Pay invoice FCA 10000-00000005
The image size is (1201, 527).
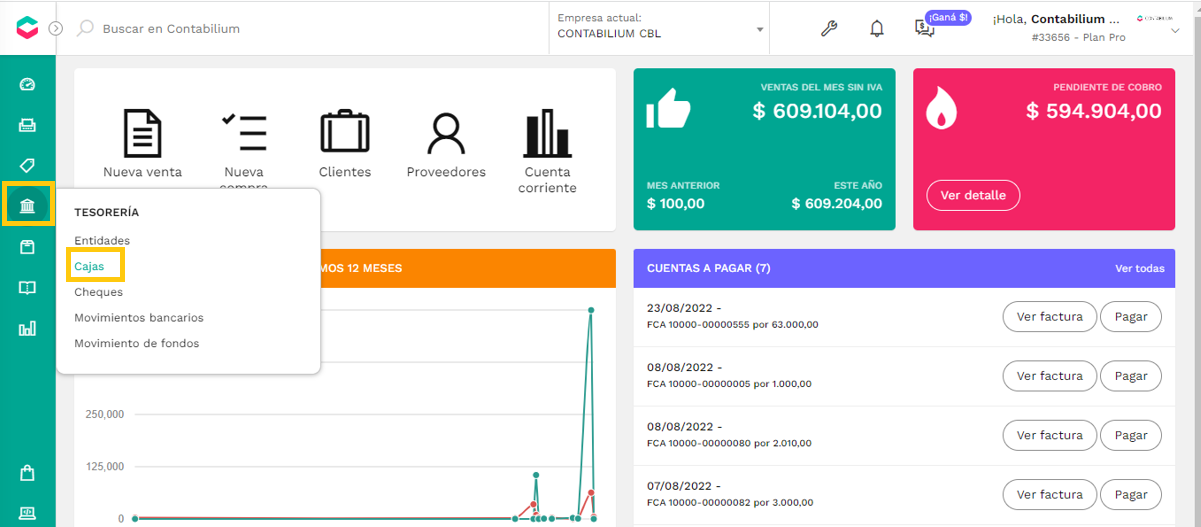click(1131, 376)
